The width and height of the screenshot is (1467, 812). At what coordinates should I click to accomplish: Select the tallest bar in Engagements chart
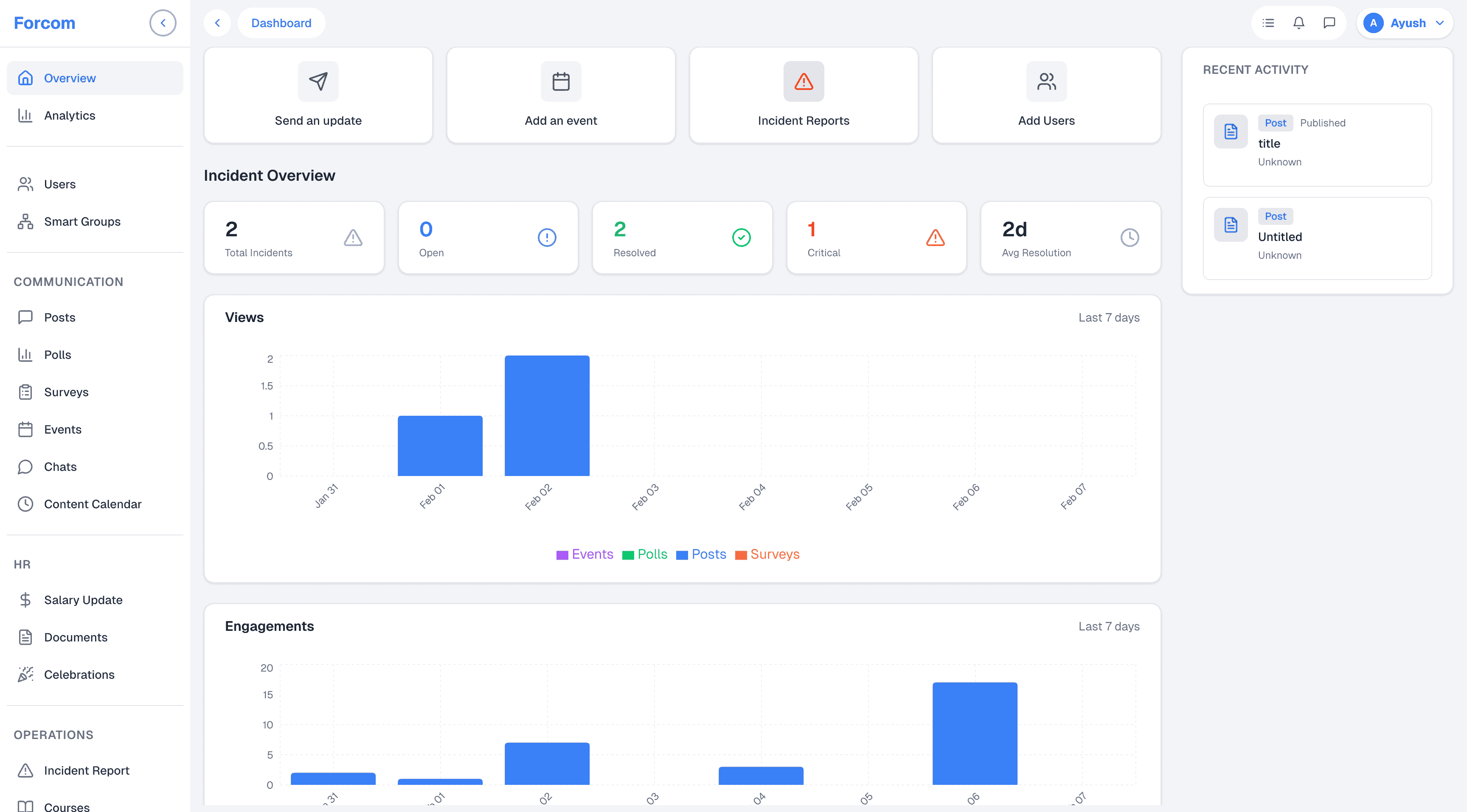coord(975,734)
